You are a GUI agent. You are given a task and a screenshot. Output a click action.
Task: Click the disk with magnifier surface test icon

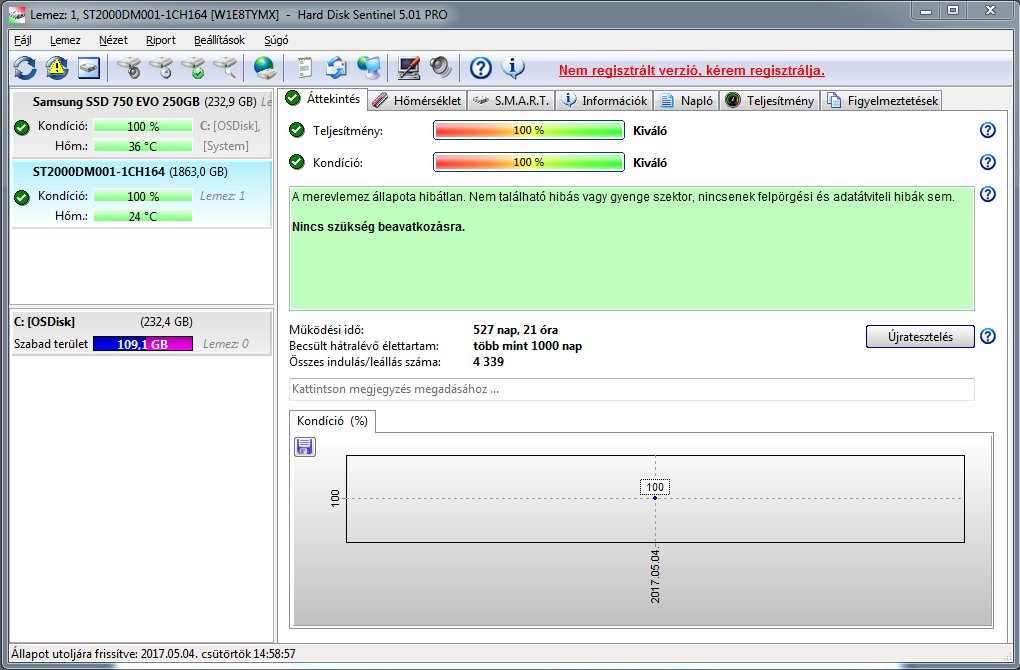[x=225, y=68]
